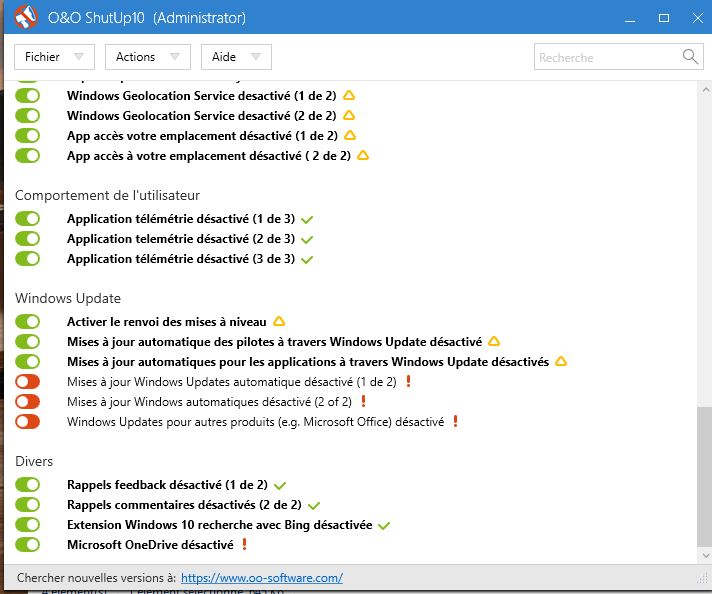Select text Activer le renvoi des mises à niveau
This screenshot has height=594, width=712.
click(x=167, y=322)
